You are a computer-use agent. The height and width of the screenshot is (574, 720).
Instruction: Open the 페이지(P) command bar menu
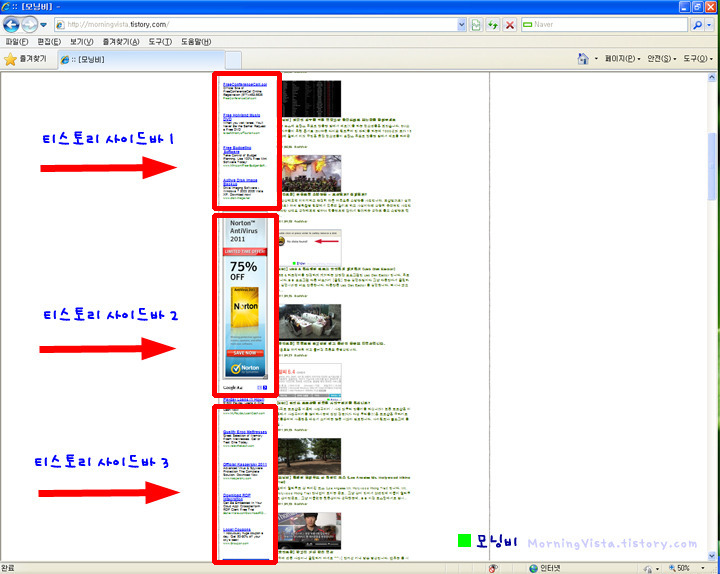click(x=622, y=59)
